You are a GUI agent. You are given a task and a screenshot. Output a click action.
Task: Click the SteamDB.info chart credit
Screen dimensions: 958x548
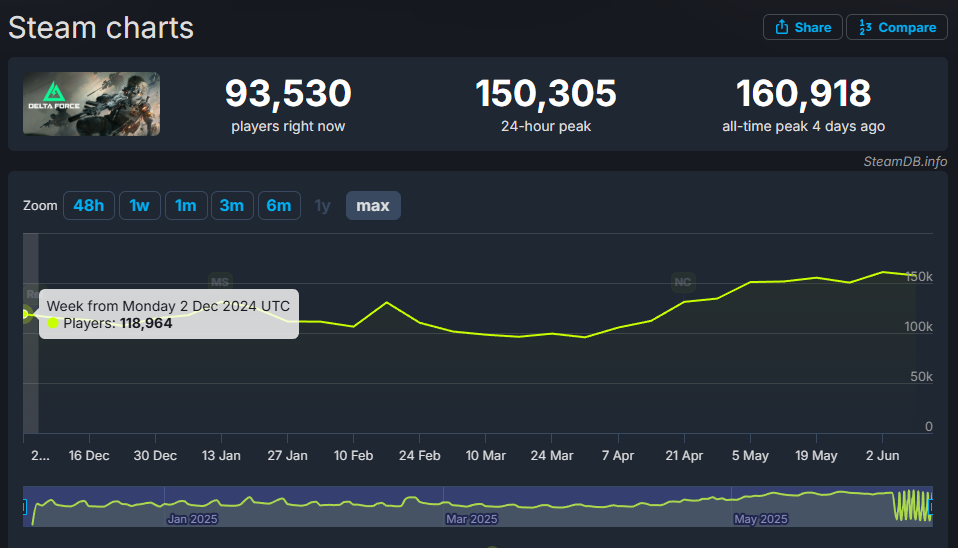(x=906, y=162)
